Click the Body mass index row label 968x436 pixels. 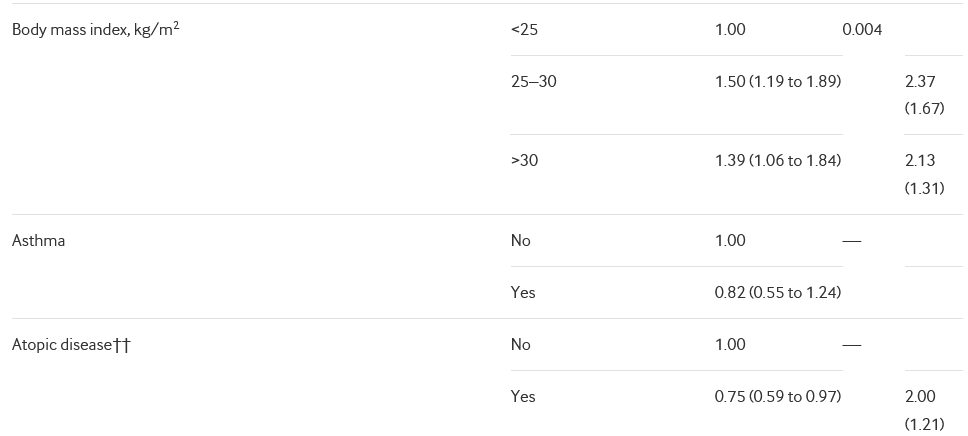(x=95, y=29)
